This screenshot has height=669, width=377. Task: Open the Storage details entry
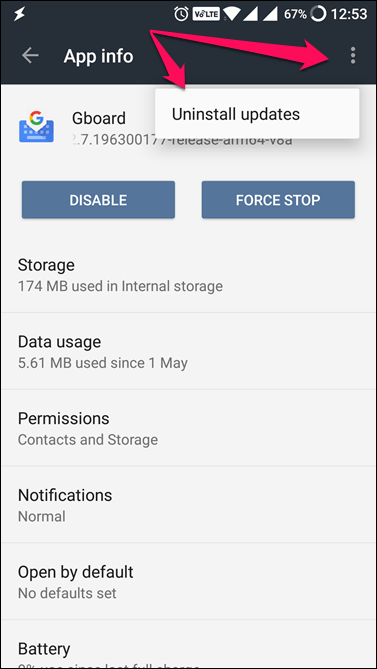tap(188, 274)
